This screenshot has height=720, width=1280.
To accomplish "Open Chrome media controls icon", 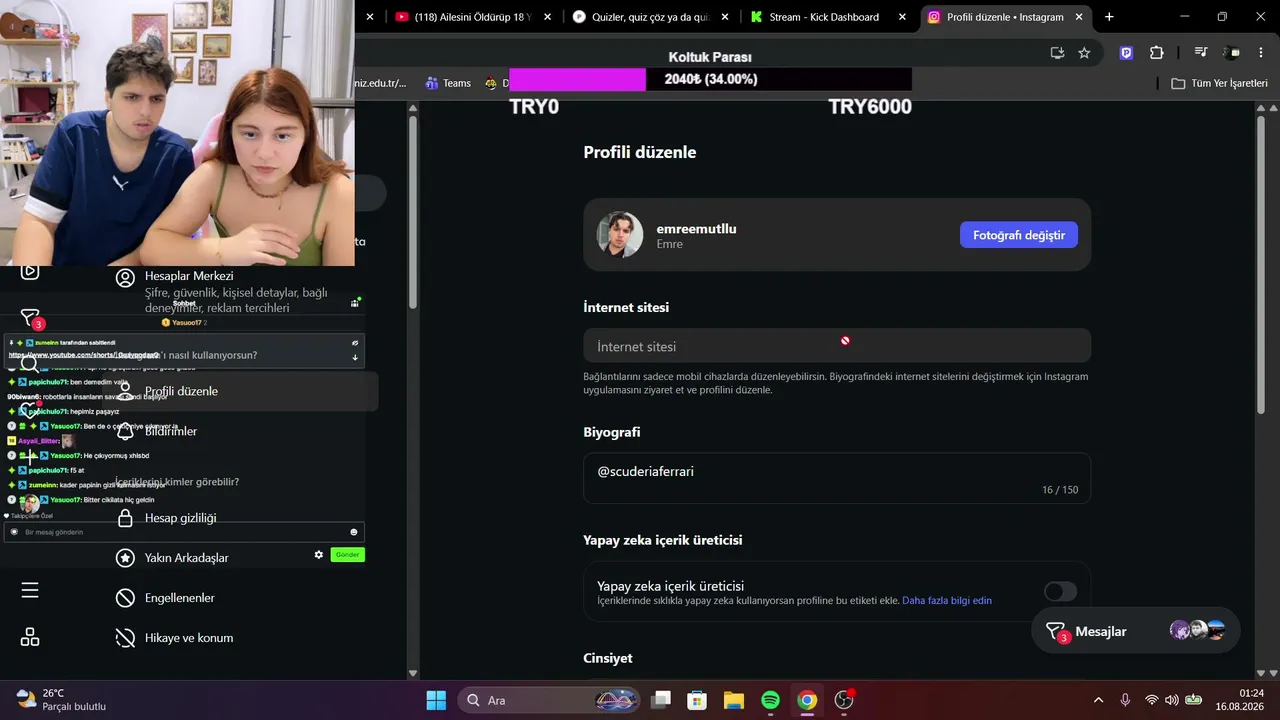I will click(1201, 53).
